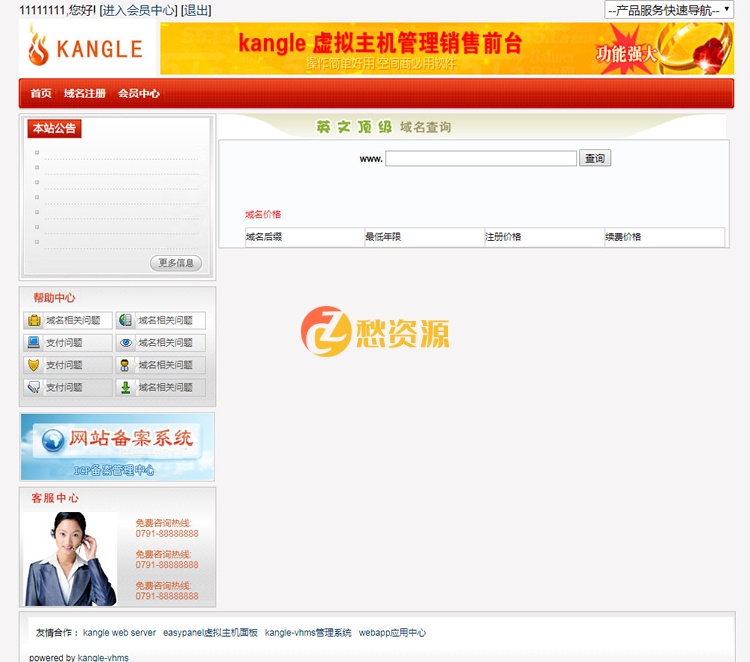Click the 续费价格 table header
The image size is (750, 662).
(x=623, y=237)
